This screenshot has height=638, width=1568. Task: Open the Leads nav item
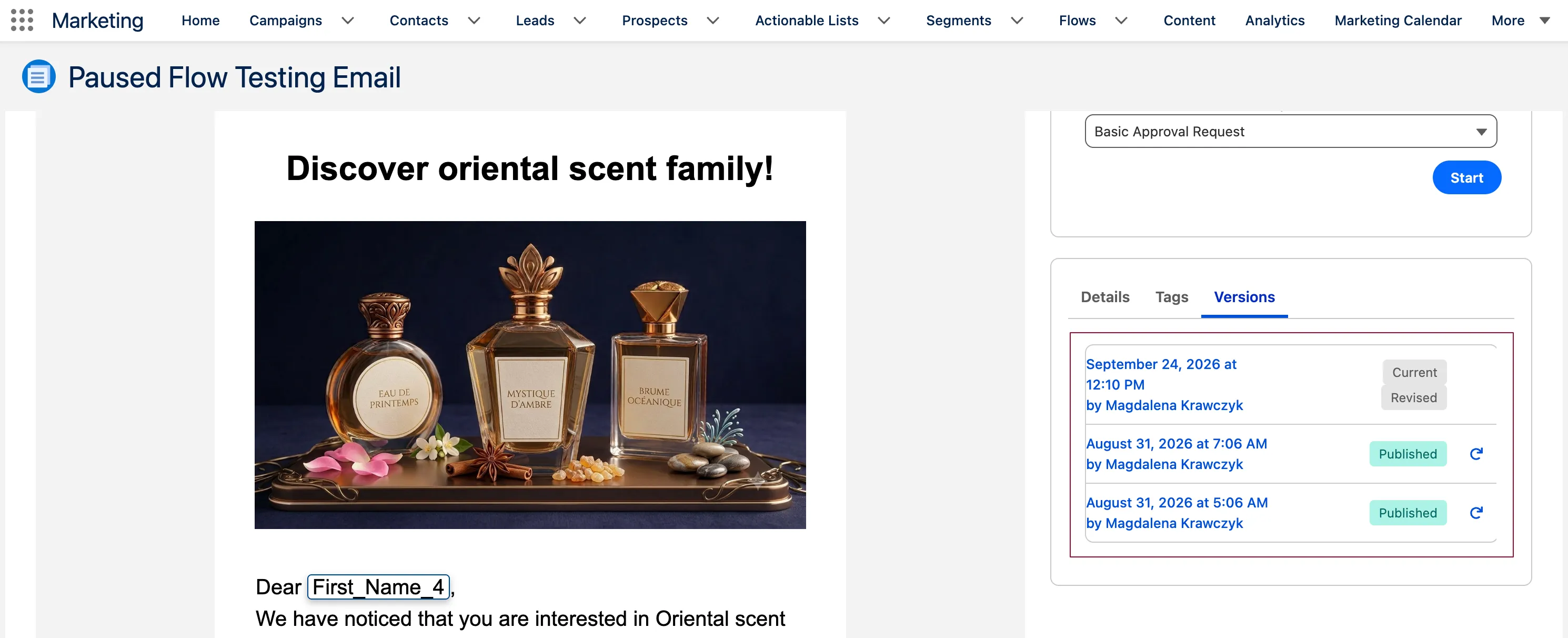(535, 21)
